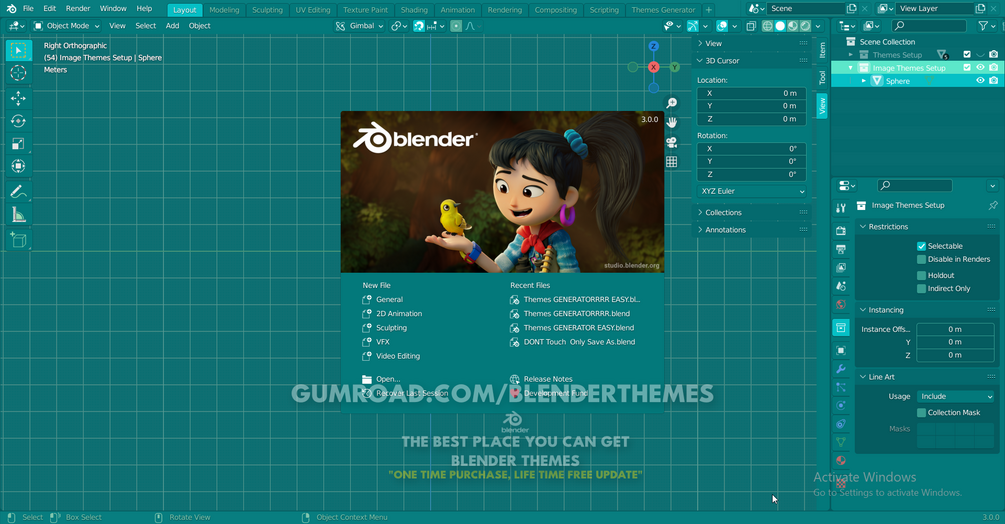Select the Move tool
Viewport: 1005px width, 524px height.
point(19,98)
